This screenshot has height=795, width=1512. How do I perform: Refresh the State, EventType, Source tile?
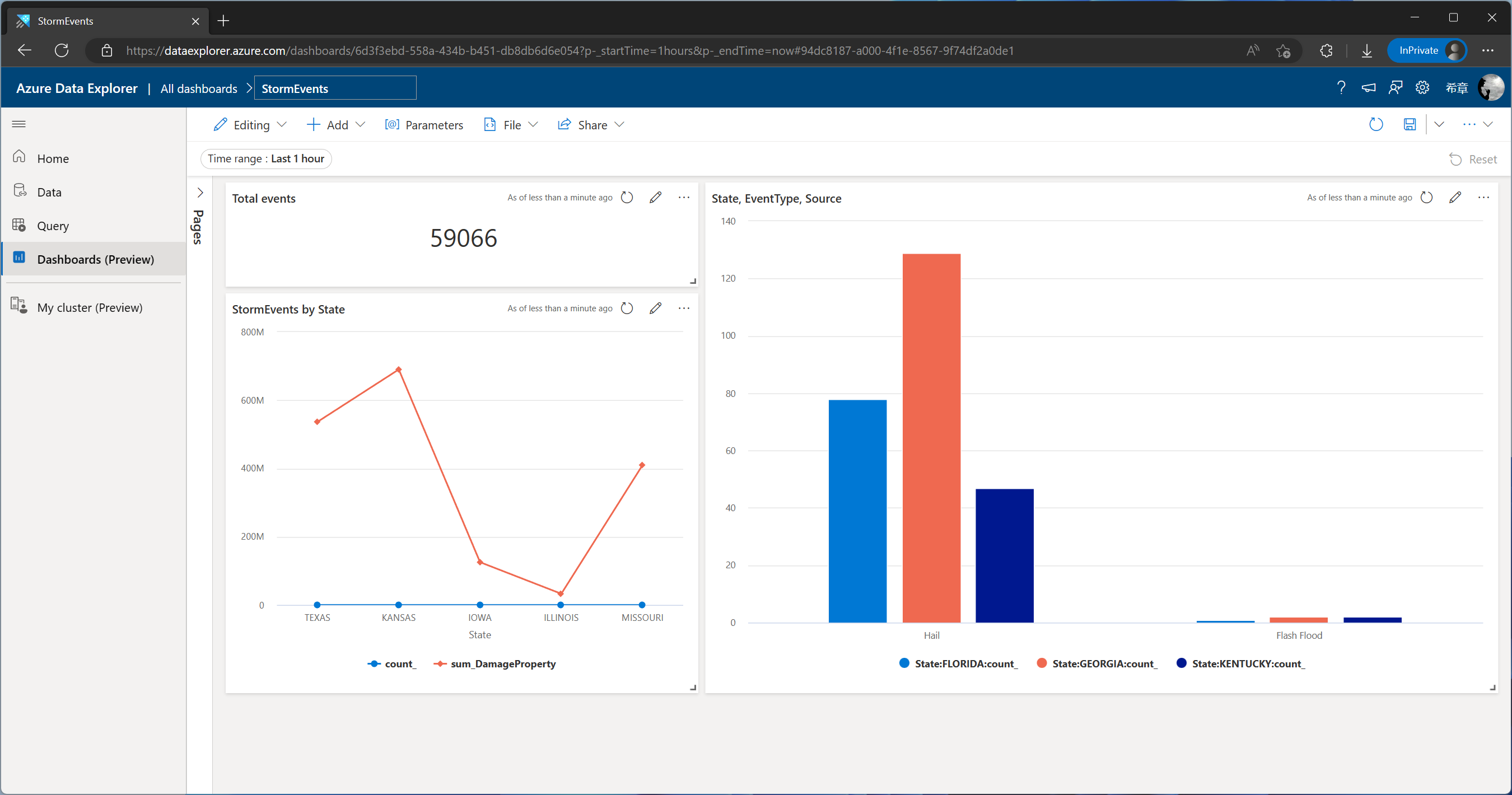coord(1426,198)
